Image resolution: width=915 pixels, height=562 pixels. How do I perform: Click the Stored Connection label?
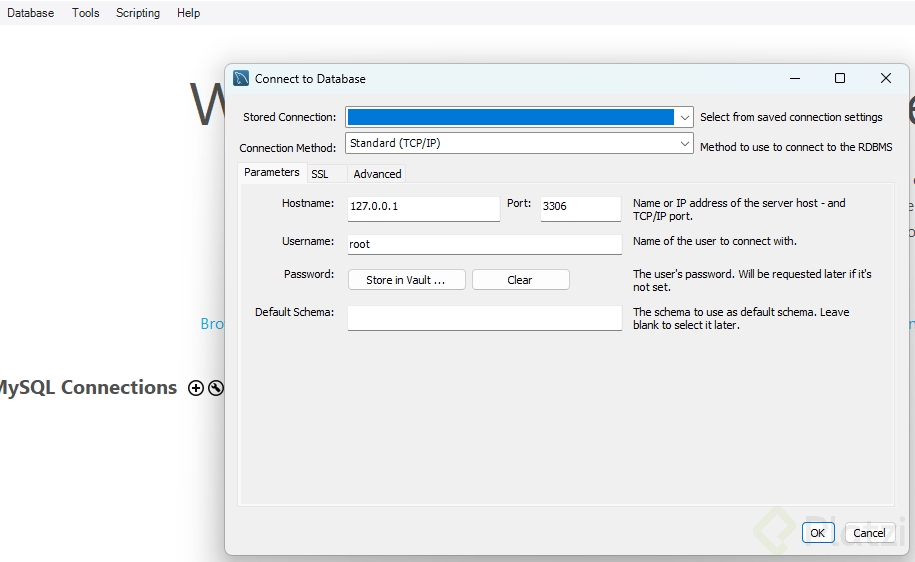click(289, 117)
